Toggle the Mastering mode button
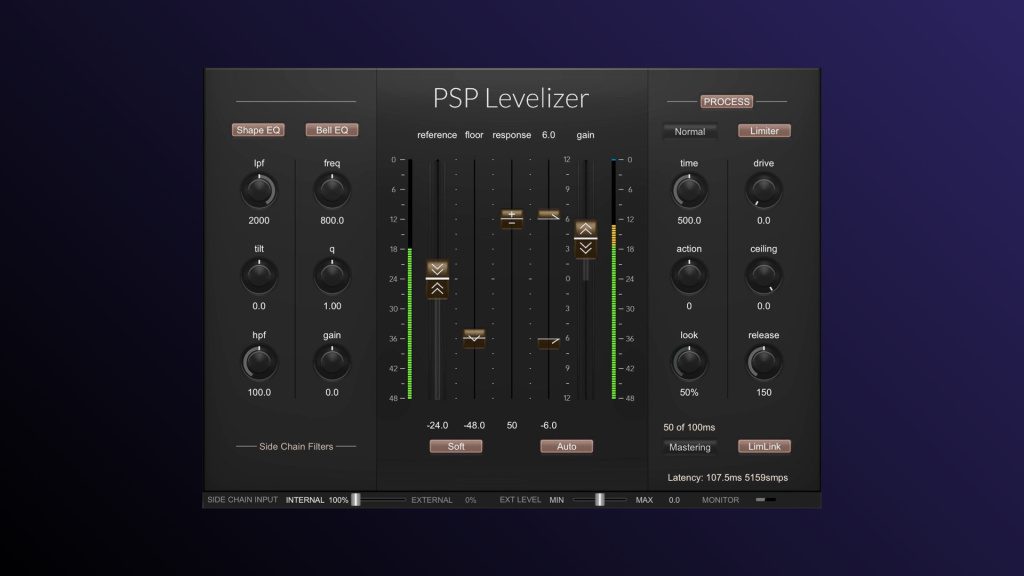Screen dimensions: 1024x576 point(690,447)
